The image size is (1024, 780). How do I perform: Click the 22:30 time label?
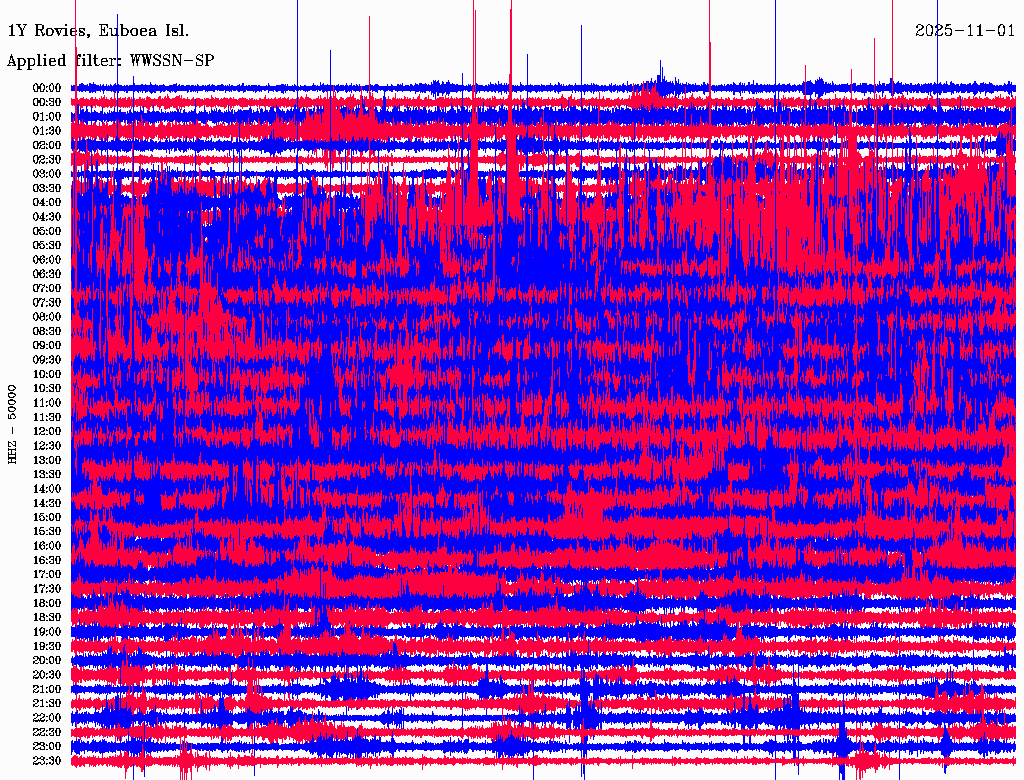coord(48,732)
